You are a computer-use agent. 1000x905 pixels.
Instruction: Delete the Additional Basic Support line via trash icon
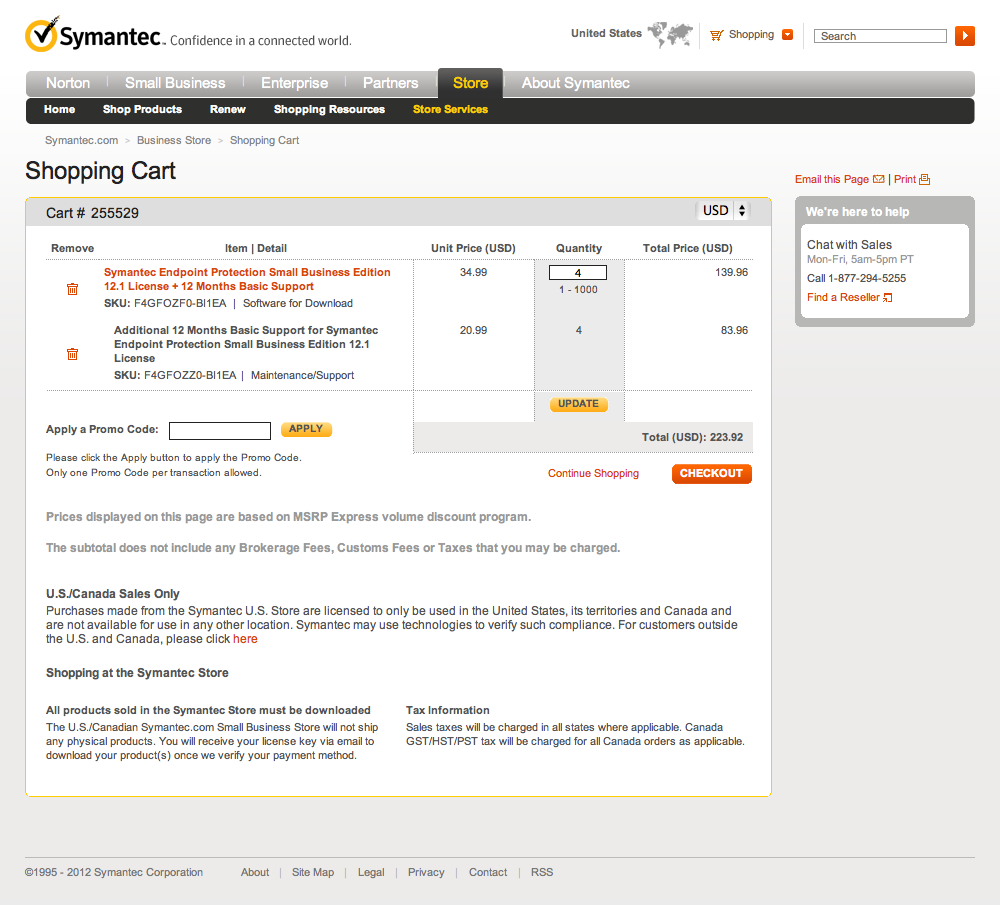point(72,353)
